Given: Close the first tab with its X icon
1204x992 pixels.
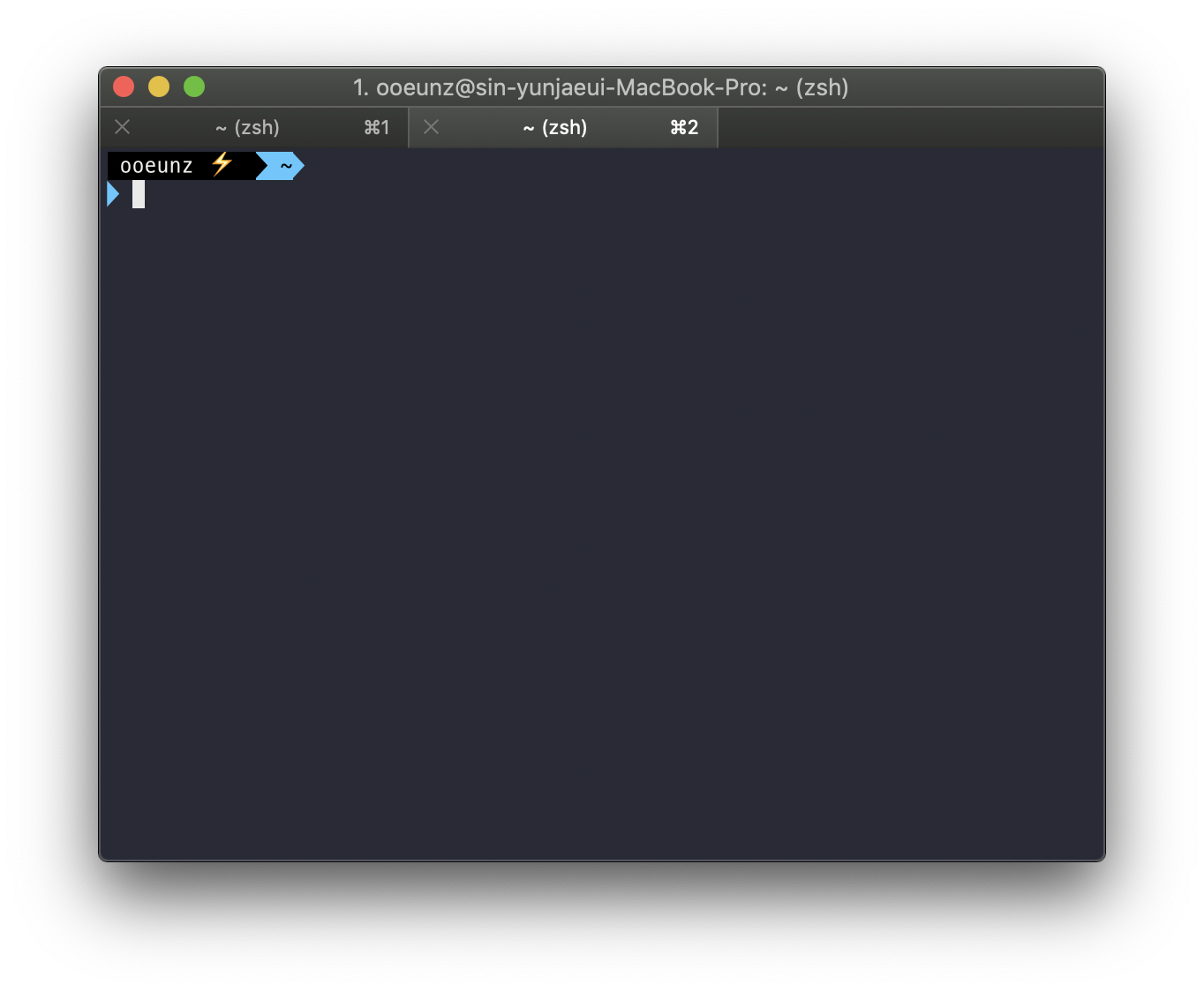Looking at the screenshot, I should coord(123,127).
